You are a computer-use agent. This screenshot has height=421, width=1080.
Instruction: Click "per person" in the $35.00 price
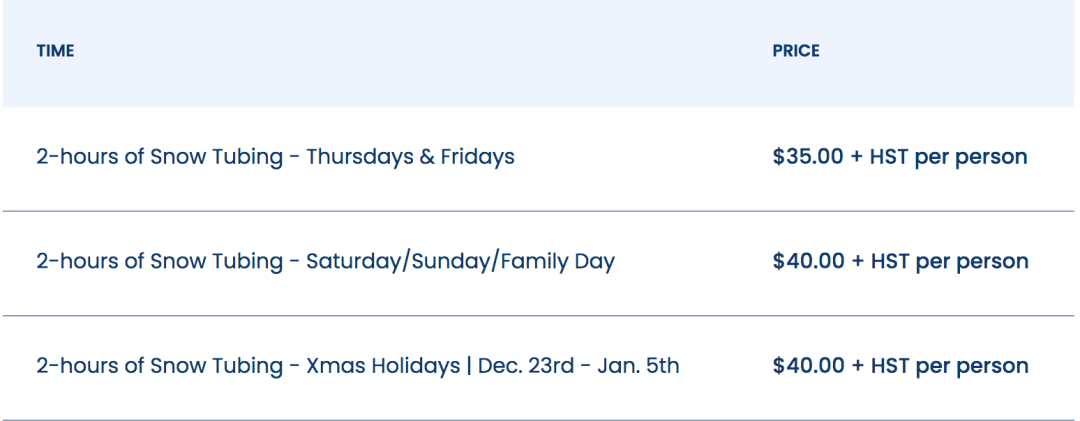click(971, 157)
